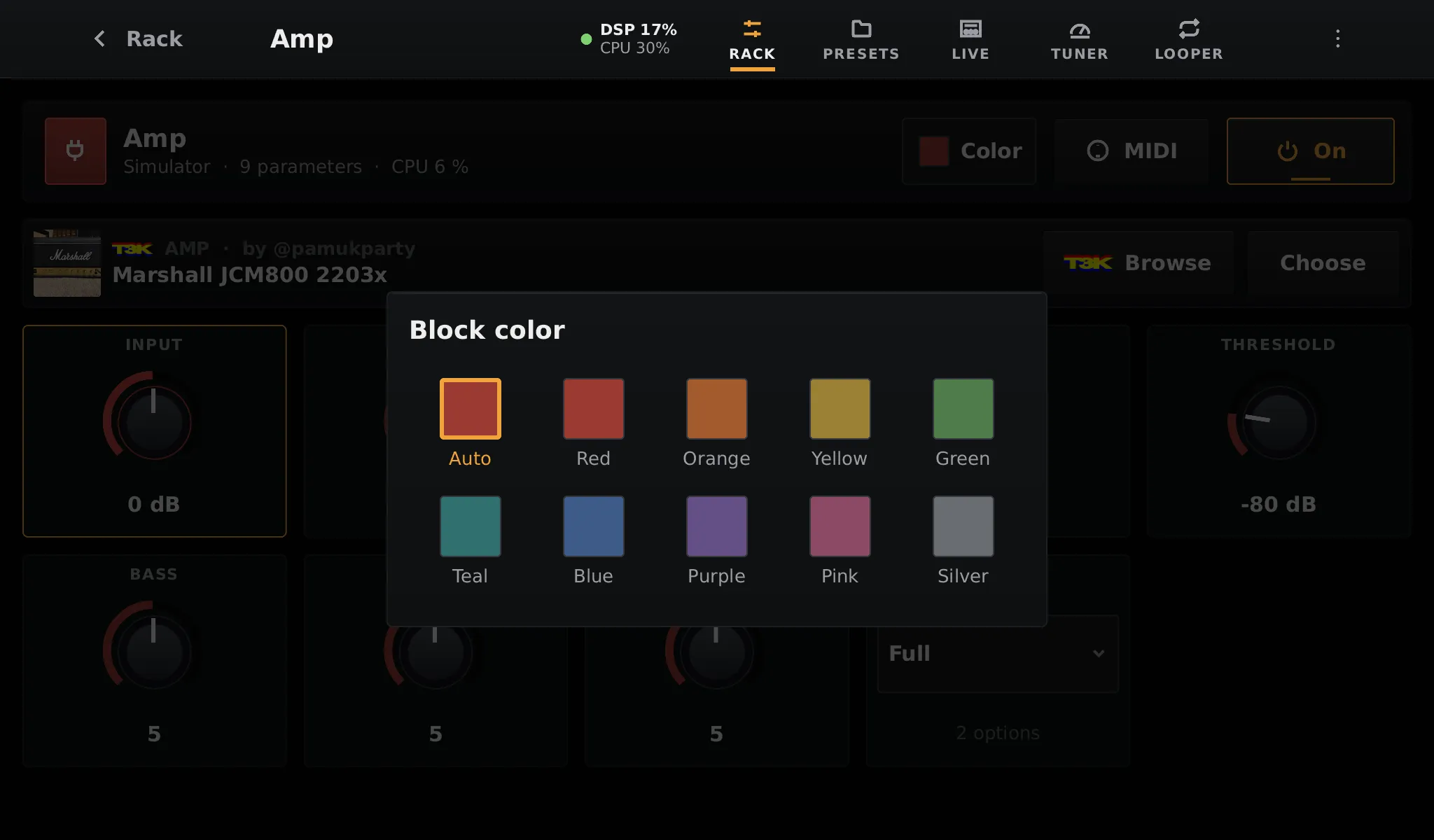The image size is (1434, 840).
Task: Expand the Full dropdown
Action: [x=998, y=654]
